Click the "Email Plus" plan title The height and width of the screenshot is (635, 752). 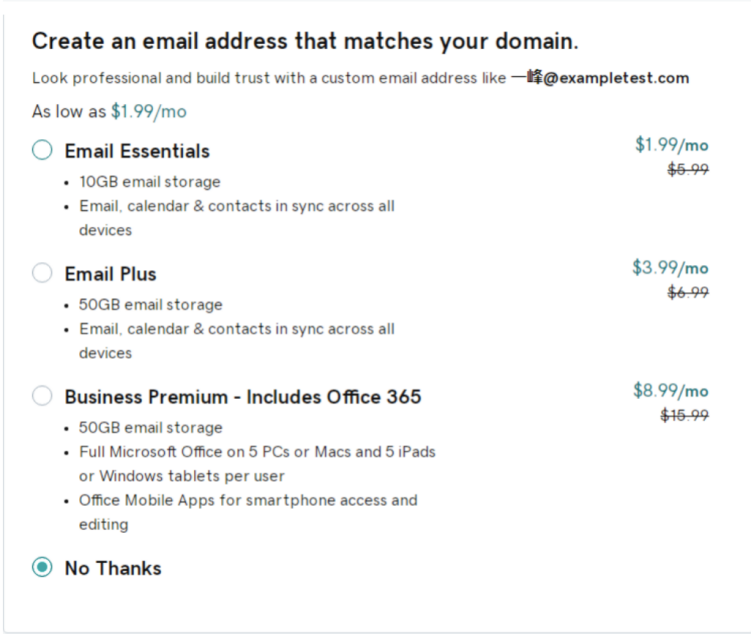click(x=110, y=274)
